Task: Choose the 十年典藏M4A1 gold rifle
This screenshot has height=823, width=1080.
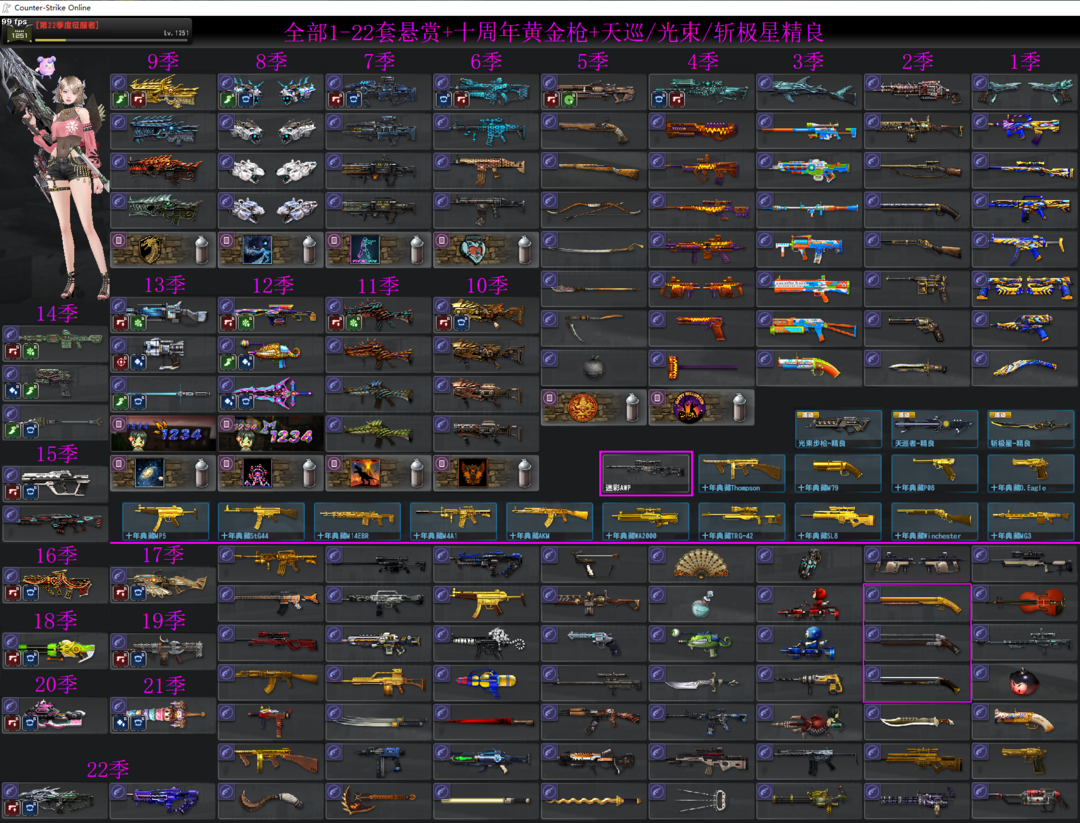Action: coord(453,521)
